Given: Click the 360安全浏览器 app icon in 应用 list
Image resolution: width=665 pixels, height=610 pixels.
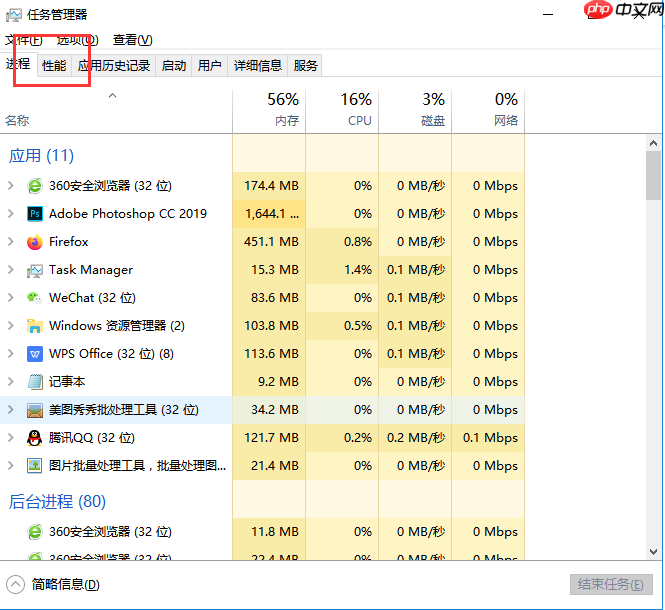Looking at the screenshot, I should [35, 186].
